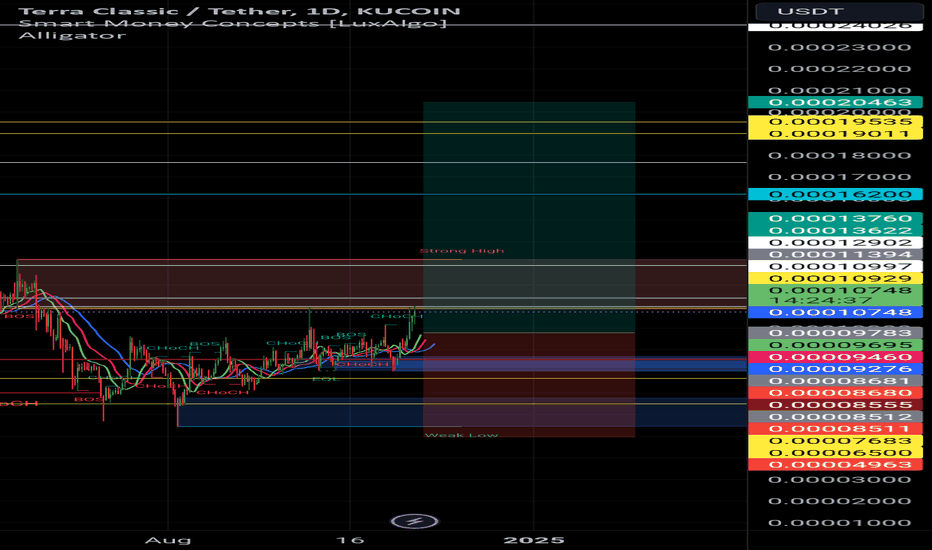
Task: Open the USDT currency selector
Action: coord(839,11)
